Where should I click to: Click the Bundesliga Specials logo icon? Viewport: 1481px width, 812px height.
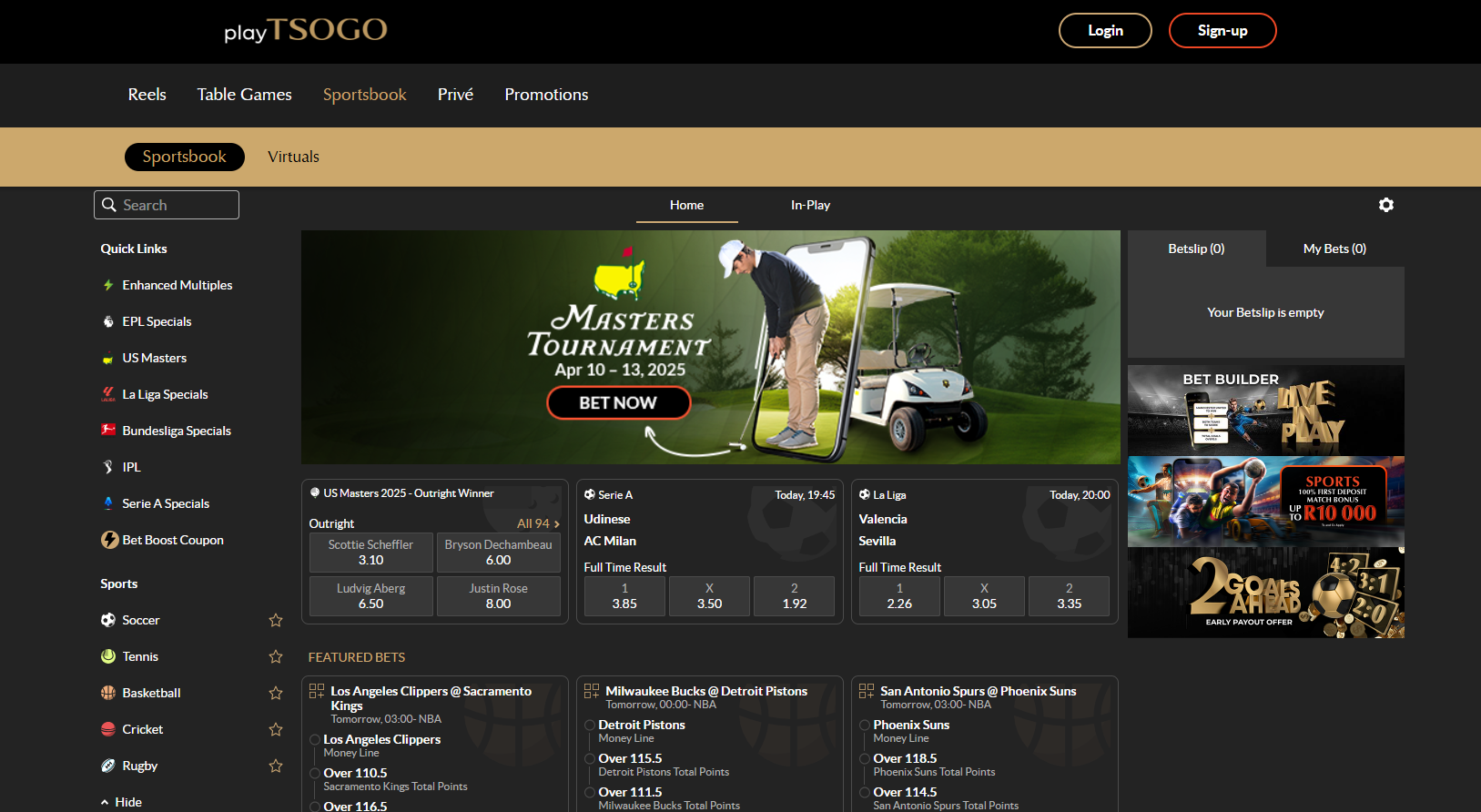(108, 431)
